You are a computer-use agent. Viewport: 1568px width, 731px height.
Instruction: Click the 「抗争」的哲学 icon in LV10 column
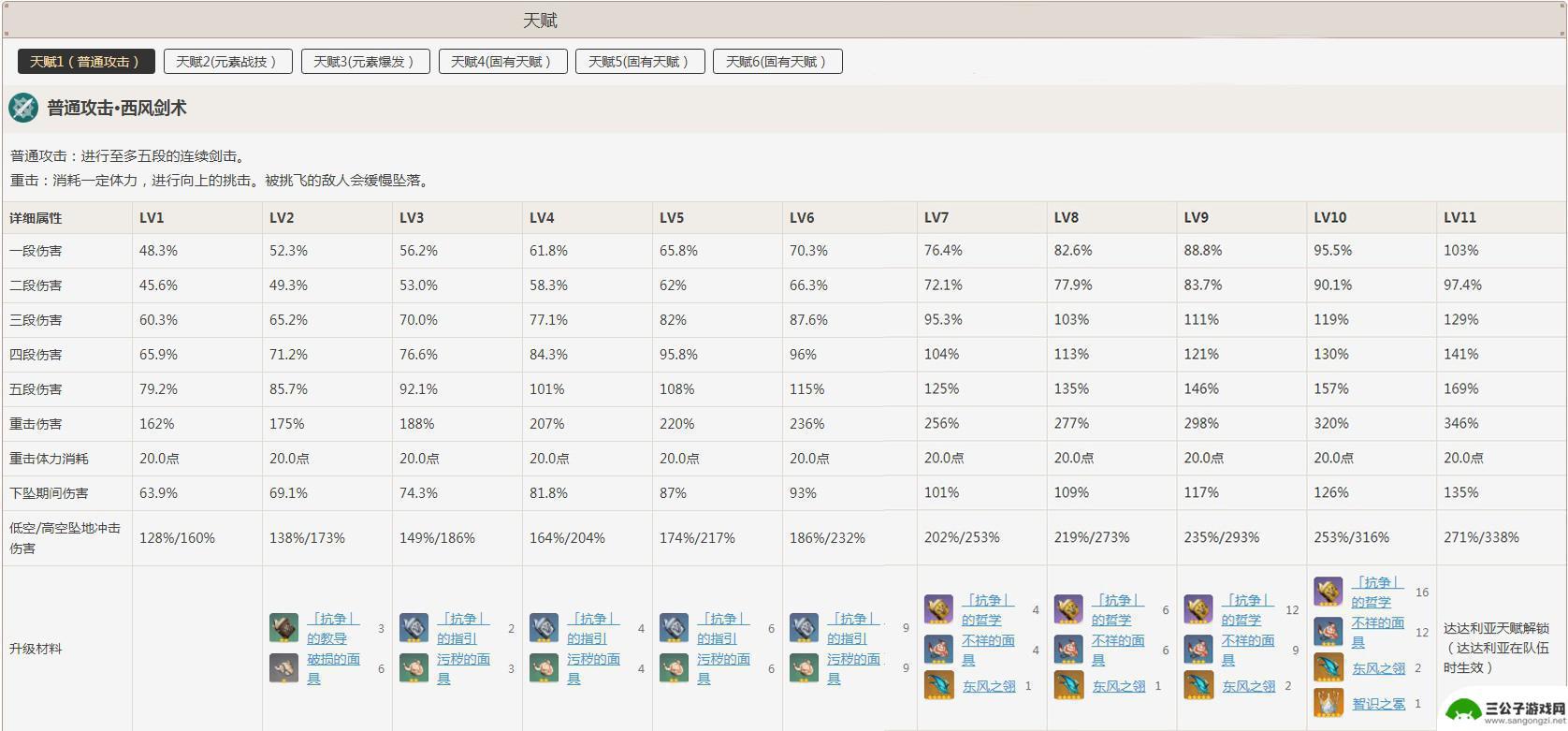(x=1328, y=592)
